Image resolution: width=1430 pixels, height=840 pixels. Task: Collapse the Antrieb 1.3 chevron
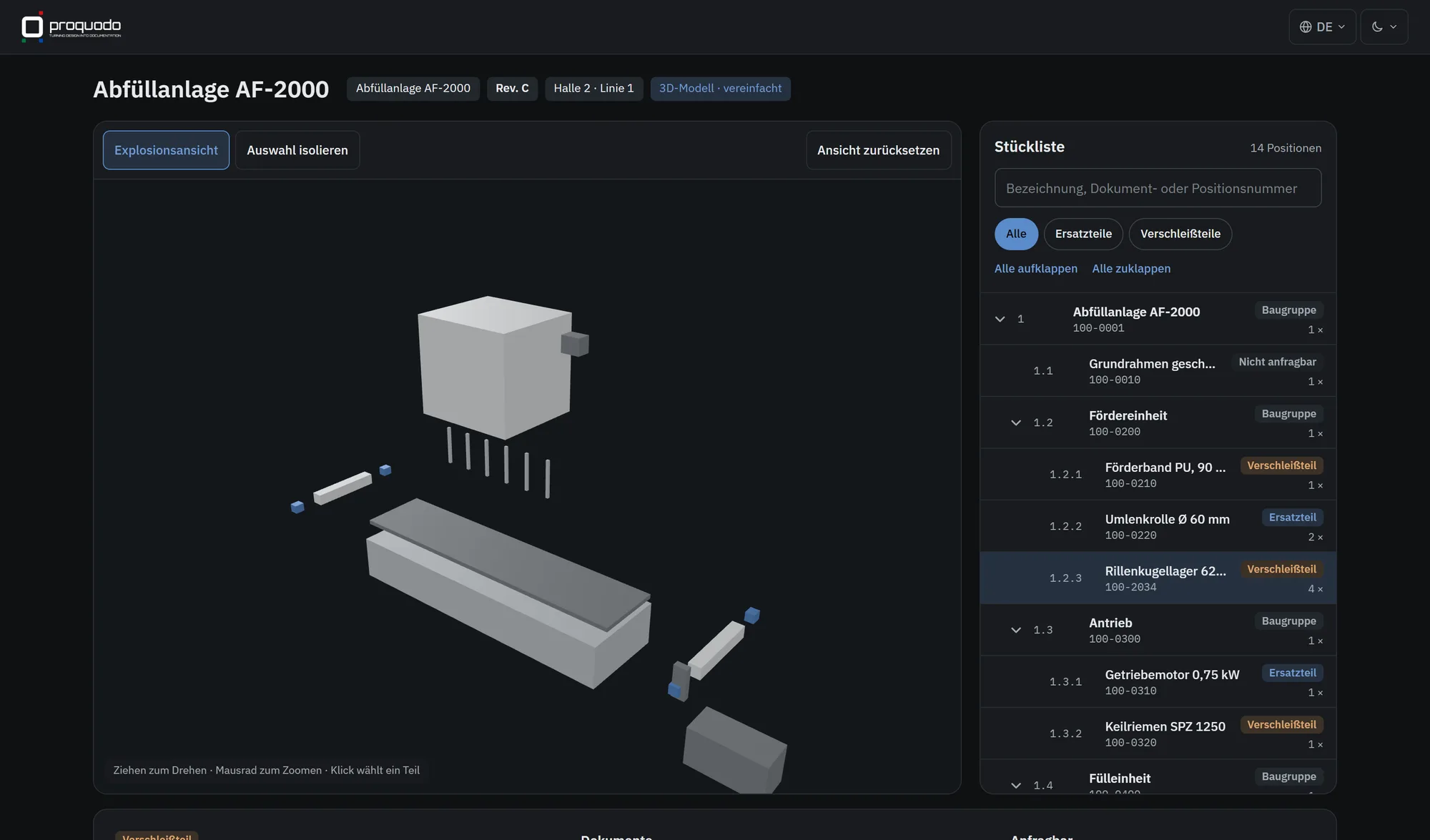click(1015, 630)
